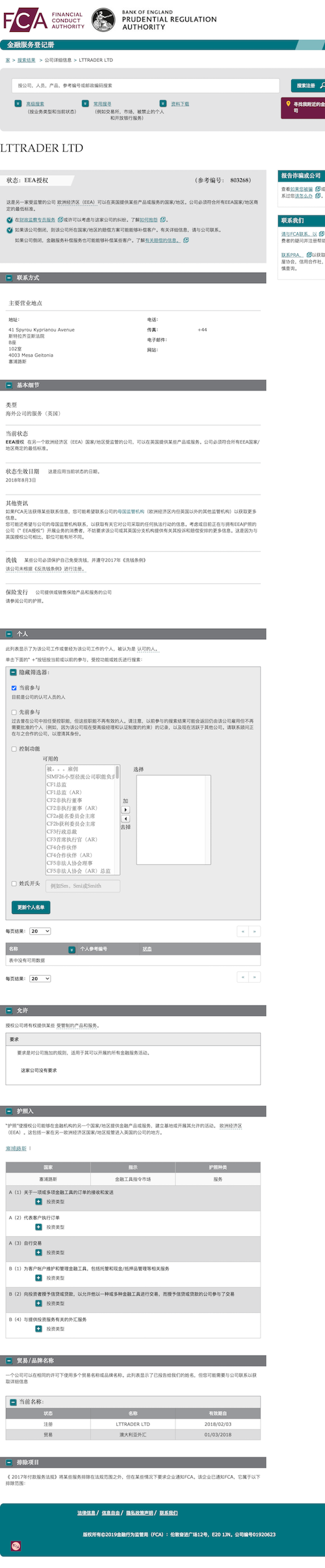Expand investment types for A (1) 订单的接收和发送
The width and height of the screenshot is (325, 1568).
(39, 1202)
